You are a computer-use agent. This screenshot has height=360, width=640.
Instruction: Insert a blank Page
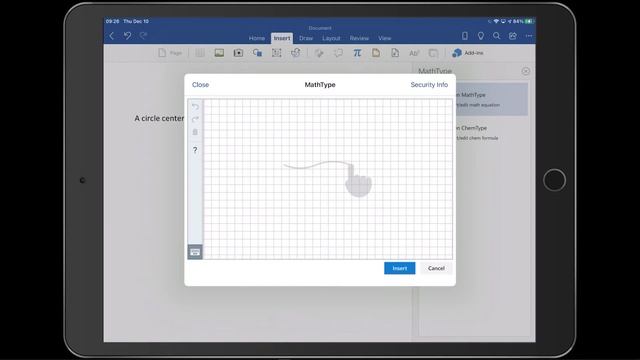(170, 53)
